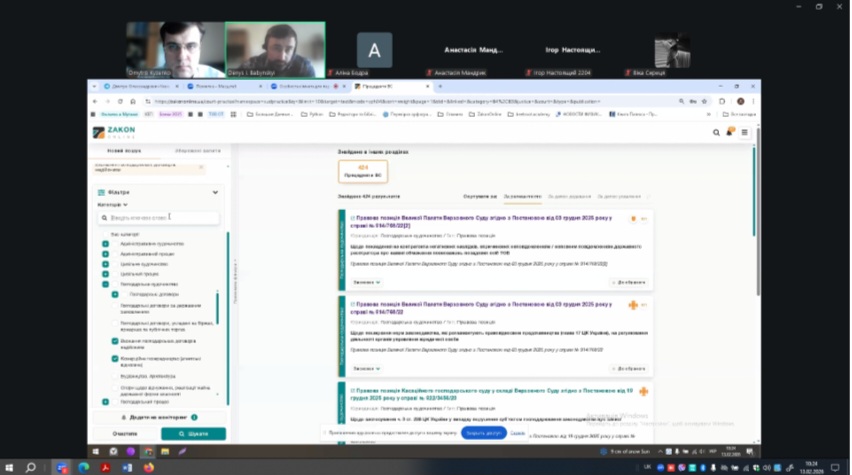Image resolution: width=852 pixels, height=475 pixels.
Task: Open Firefox from the Windows taskbar
Action: 148,467
